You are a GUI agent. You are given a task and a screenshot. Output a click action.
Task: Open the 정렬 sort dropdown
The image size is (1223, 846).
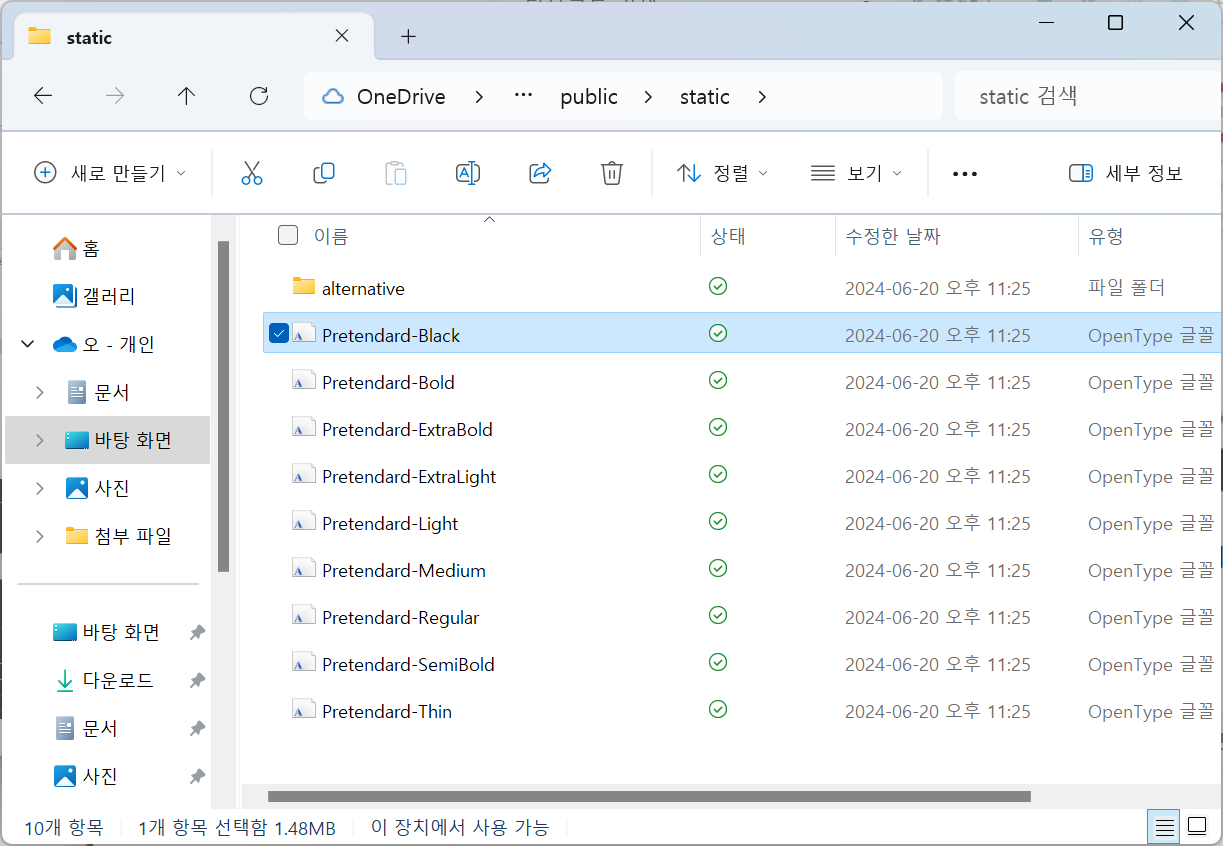click(723, 173)
